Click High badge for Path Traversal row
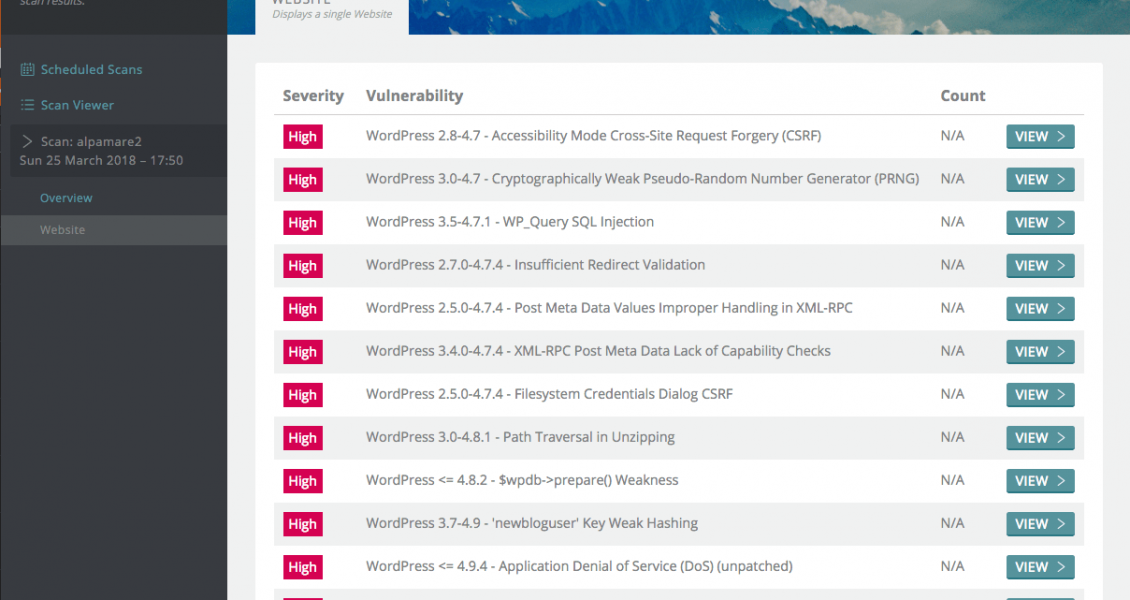Viewport: 1130px width, 600px height. (x=303, y=438)
